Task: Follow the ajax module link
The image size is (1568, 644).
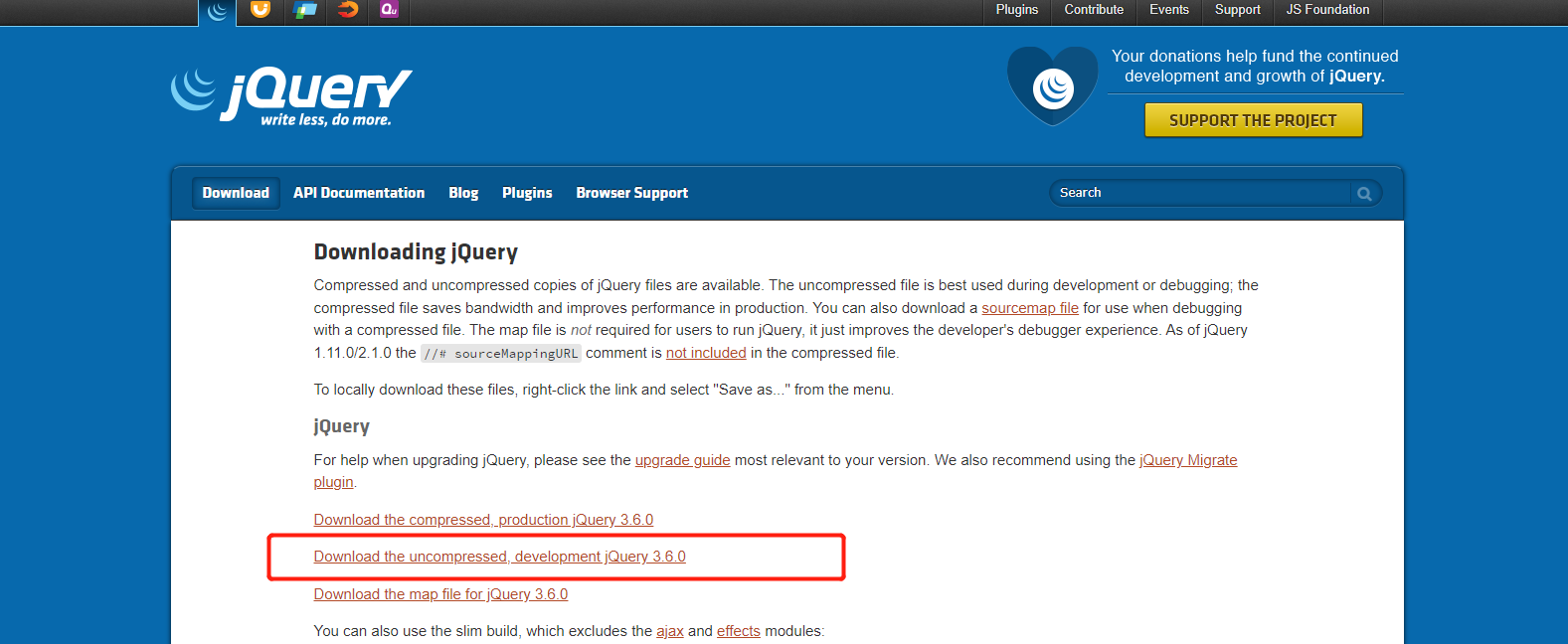Action: 670,631
